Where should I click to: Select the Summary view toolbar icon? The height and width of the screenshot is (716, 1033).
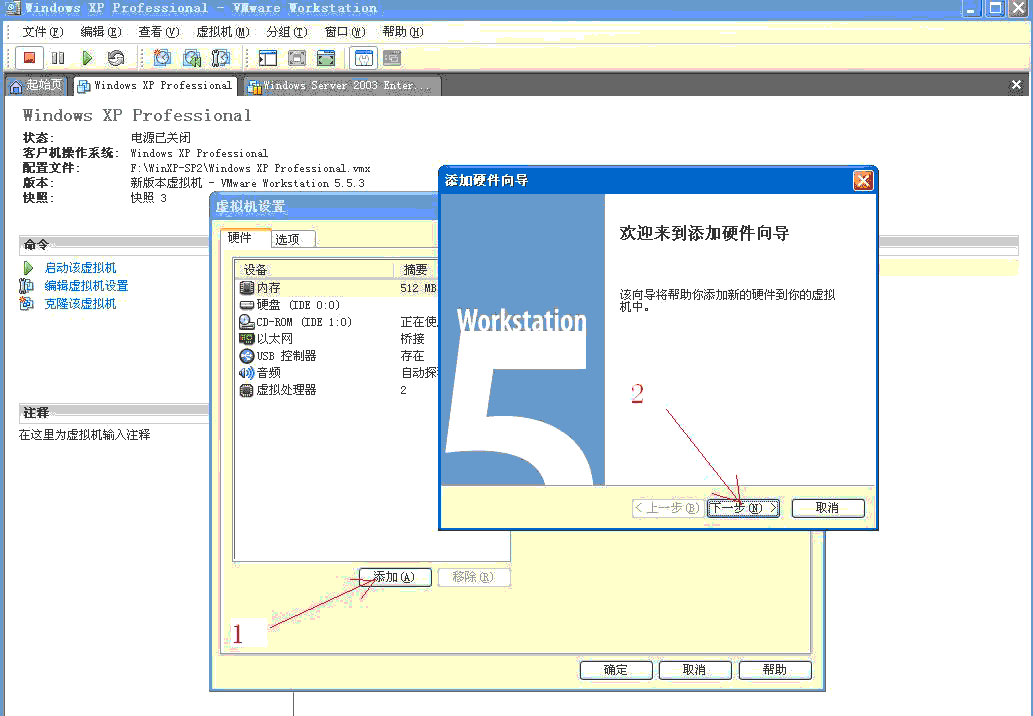click(364, 58)
